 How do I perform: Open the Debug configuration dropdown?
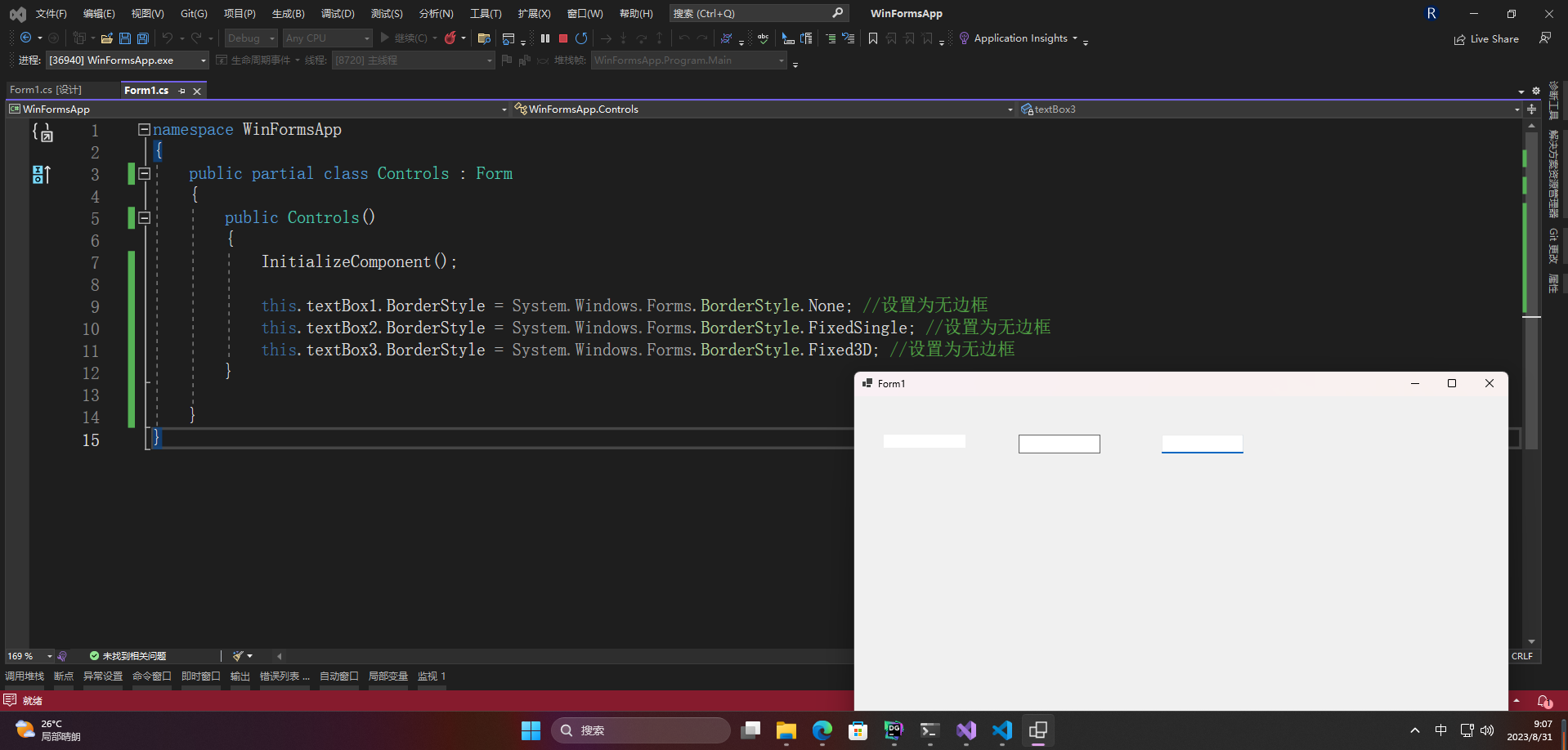pos(251,38)
